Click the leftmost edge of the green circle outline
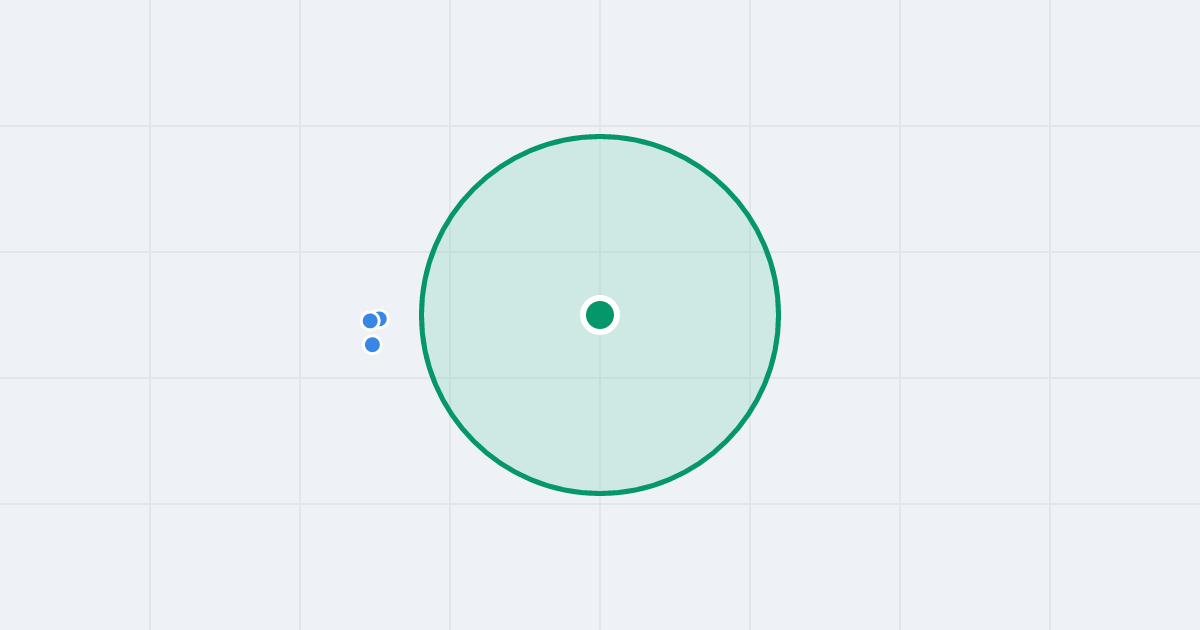 [x=421, y=315]
